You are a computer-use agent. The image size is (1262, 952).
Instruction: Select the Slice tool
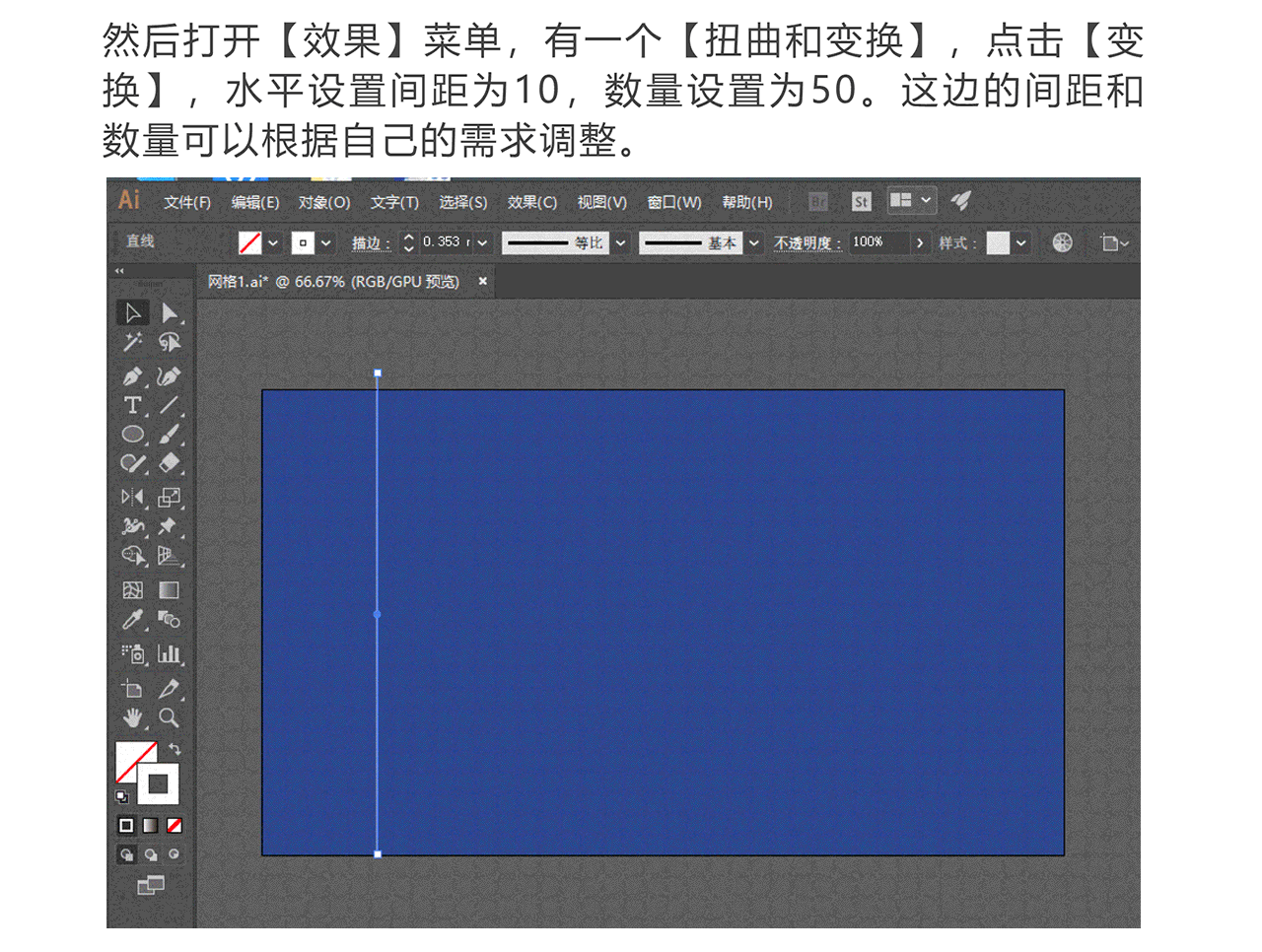pyautogui.click(x=170, y=689)
